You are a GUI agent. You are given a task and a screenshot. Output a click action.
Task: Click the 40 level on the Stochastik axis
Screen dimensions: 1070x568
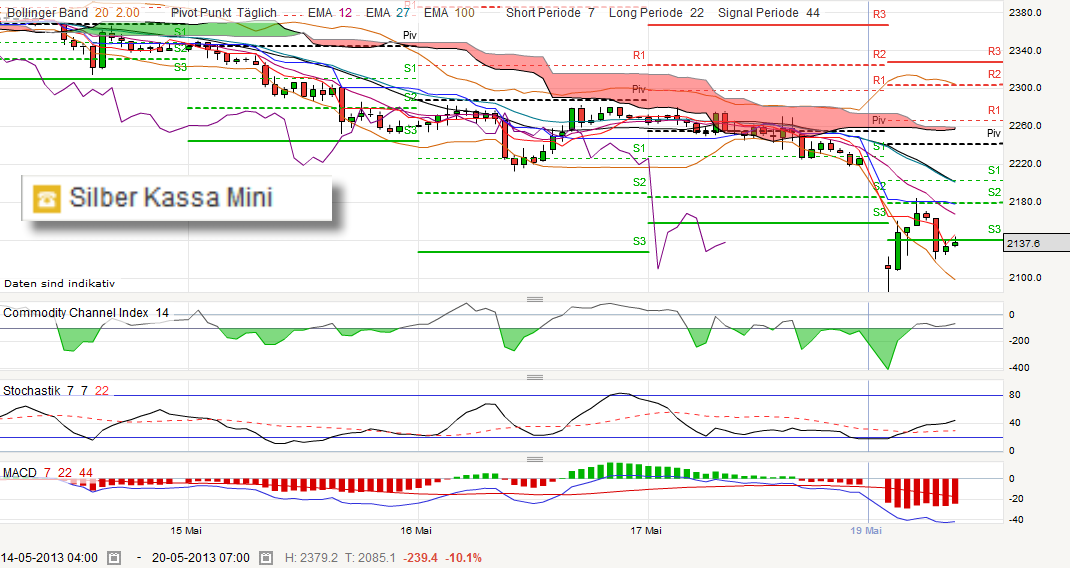1015,423
